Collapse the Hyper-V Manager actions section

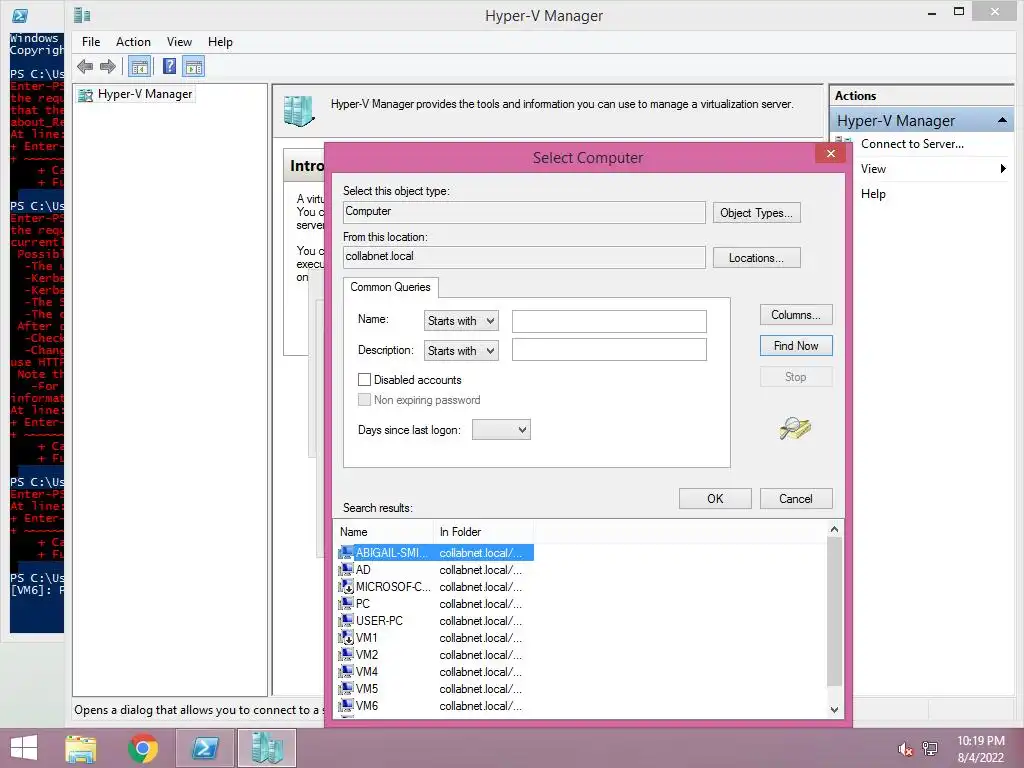pyautogui.click(x=1002, y=121)
